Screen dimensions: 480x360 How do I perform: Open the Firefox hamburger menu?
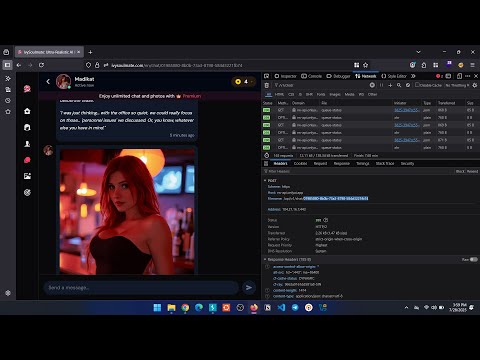472,65
